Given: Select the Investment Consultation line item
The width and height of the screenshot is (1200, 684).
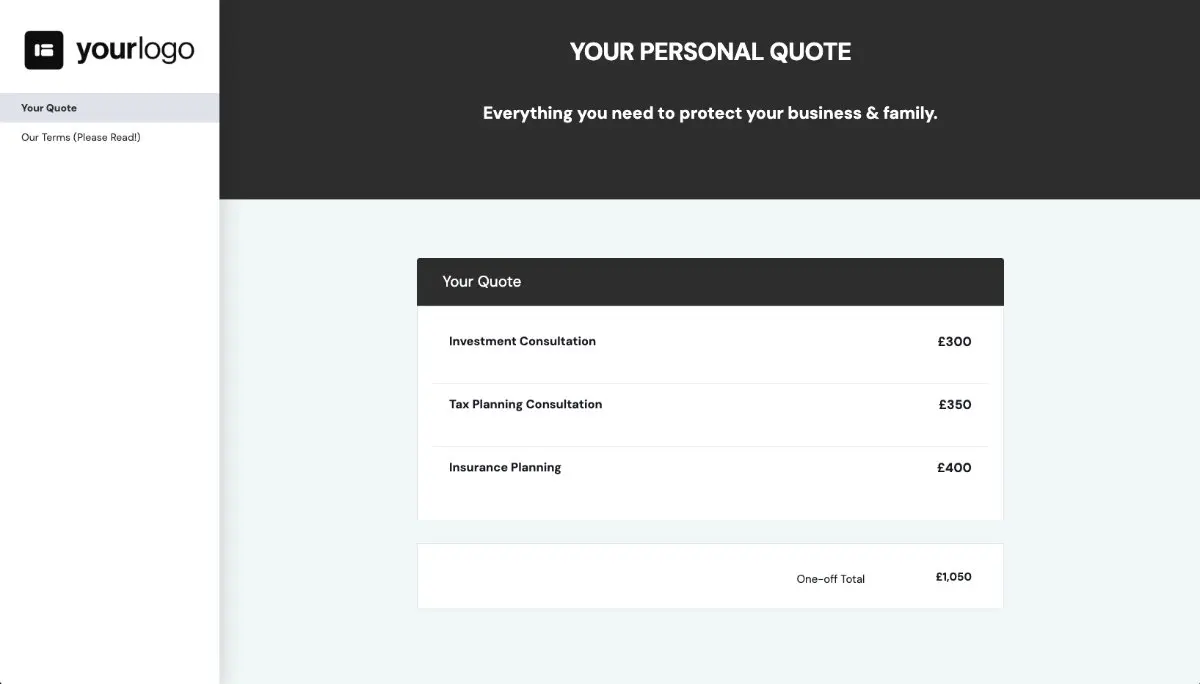Looking at the screenshot, I should click(522, 341).
